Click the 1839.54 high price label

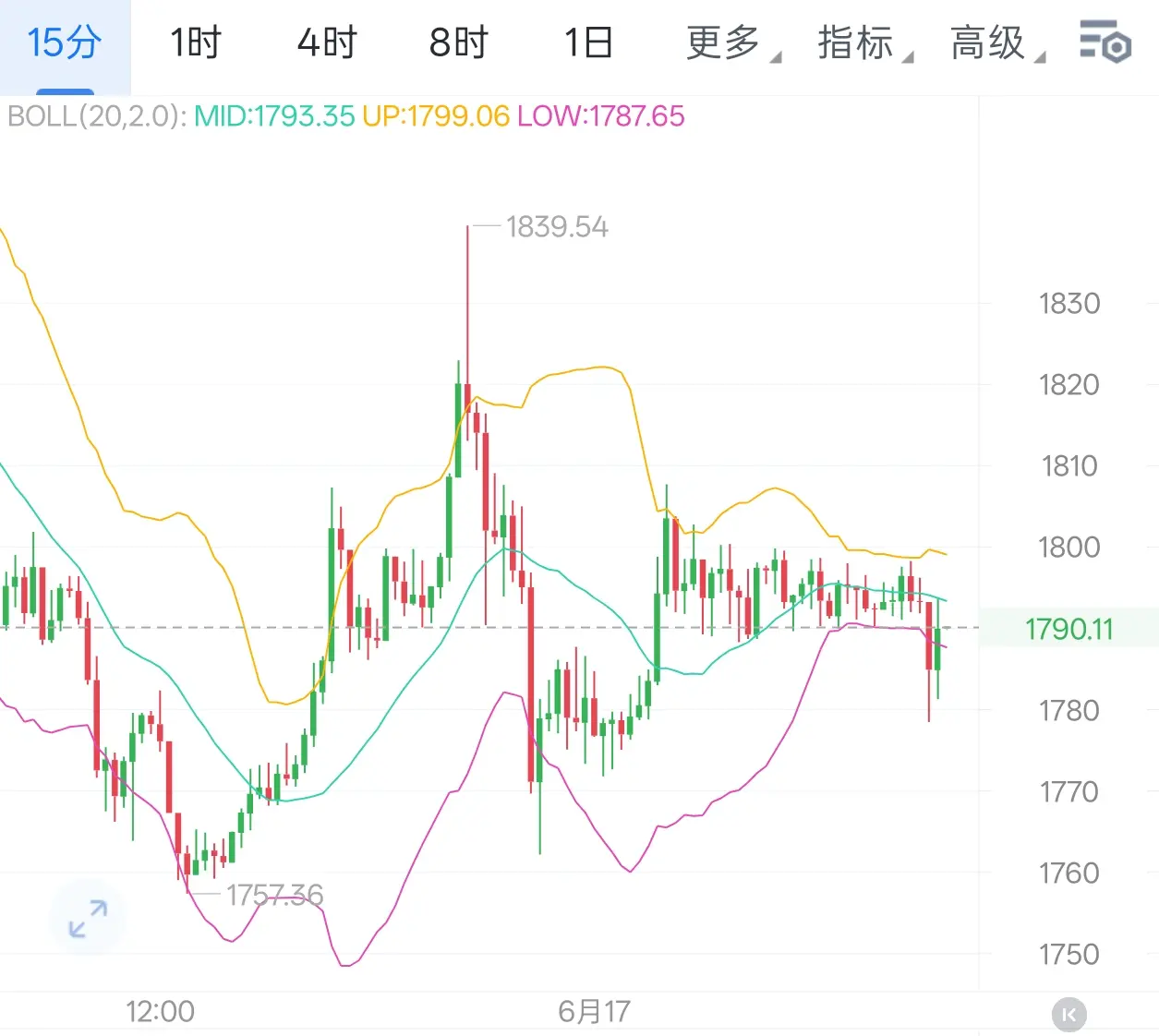(557, 227)
